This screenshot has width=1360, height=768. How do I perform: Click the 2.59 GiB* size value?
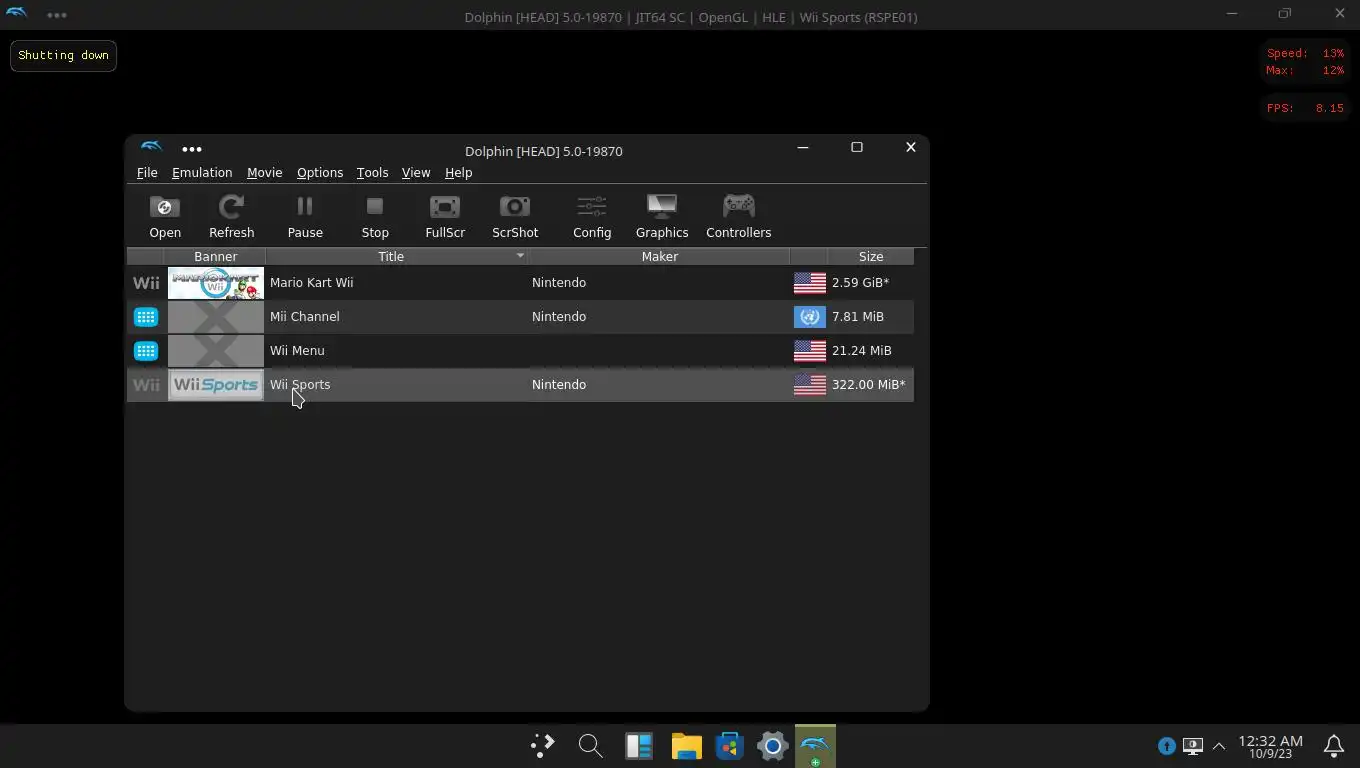pos(860,283)
